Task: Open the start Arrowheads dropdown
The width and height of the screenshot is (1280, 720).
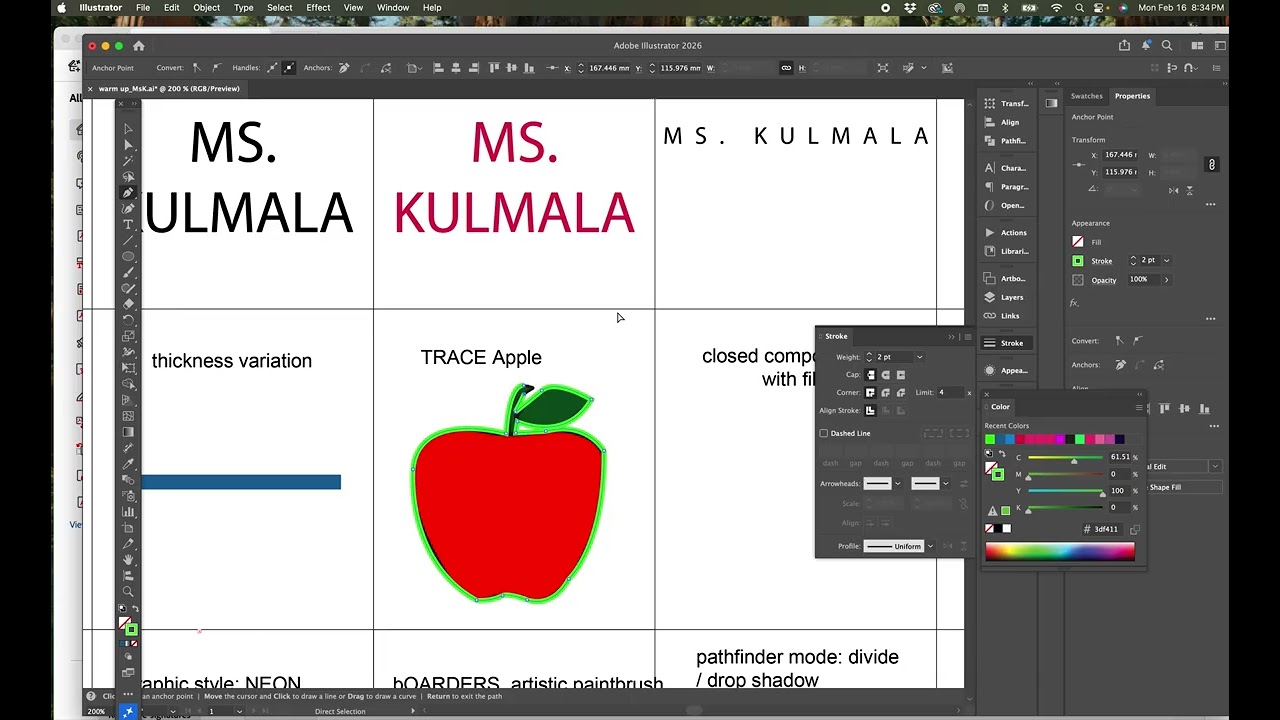Action: pos(897,484)
